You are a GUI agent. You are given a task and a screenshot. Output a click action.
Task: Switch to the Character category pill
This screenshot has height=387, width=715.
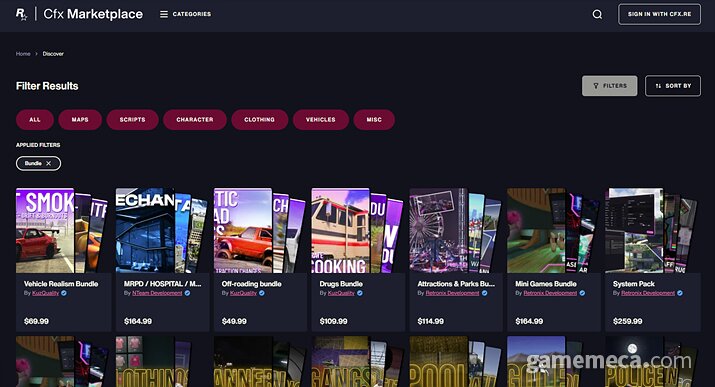(x=195, y=119)
